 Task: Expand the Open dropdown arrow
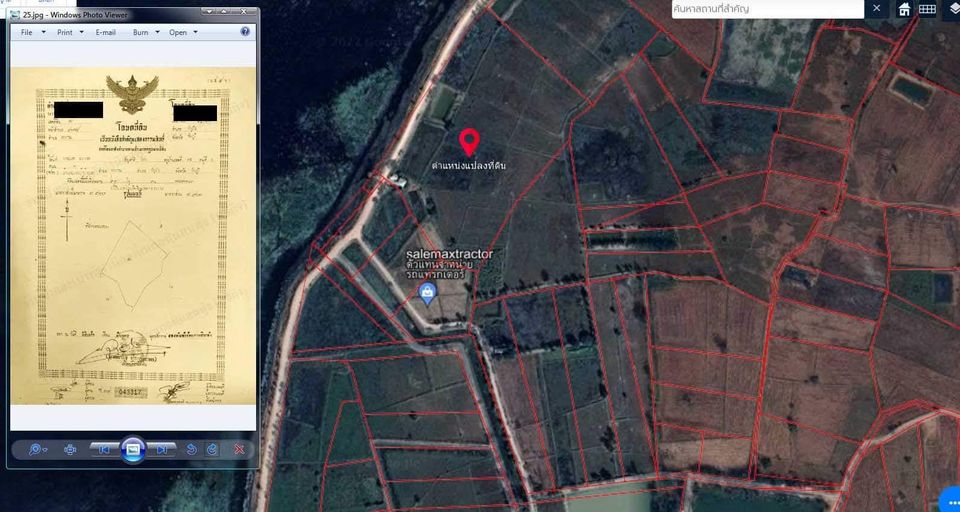click(195, 32)
